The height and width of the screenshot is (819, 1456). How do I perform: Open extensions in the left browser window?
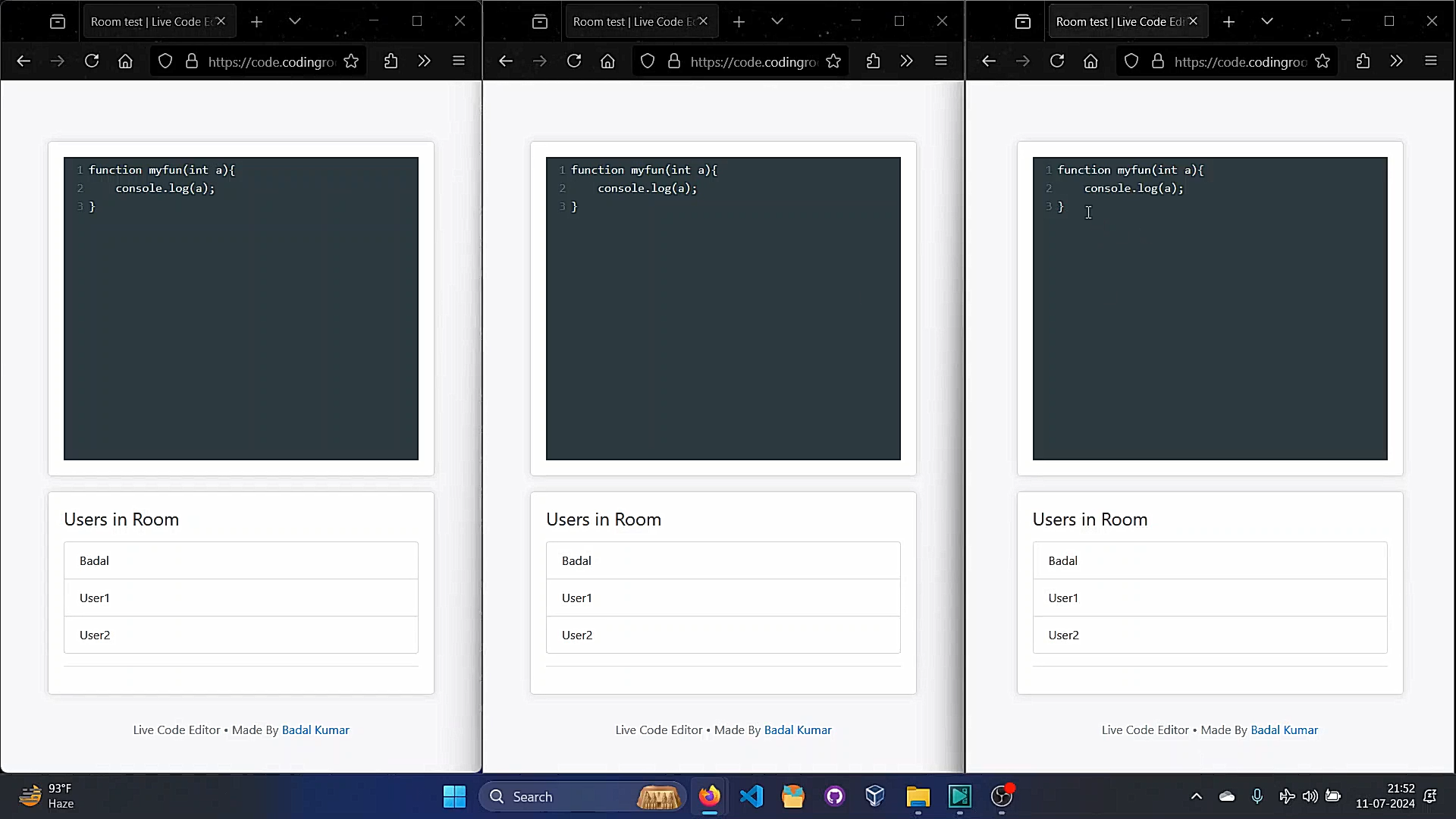click(391, 61)
